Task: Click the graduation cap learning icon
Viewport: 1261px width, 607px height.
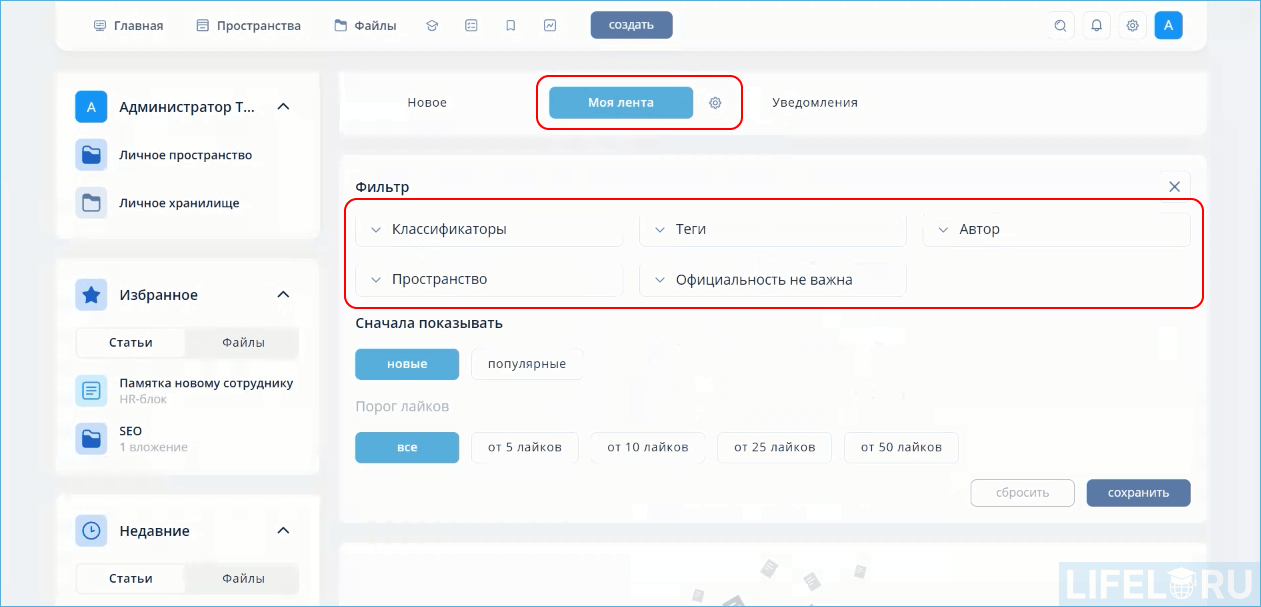Action: (432, 25)
